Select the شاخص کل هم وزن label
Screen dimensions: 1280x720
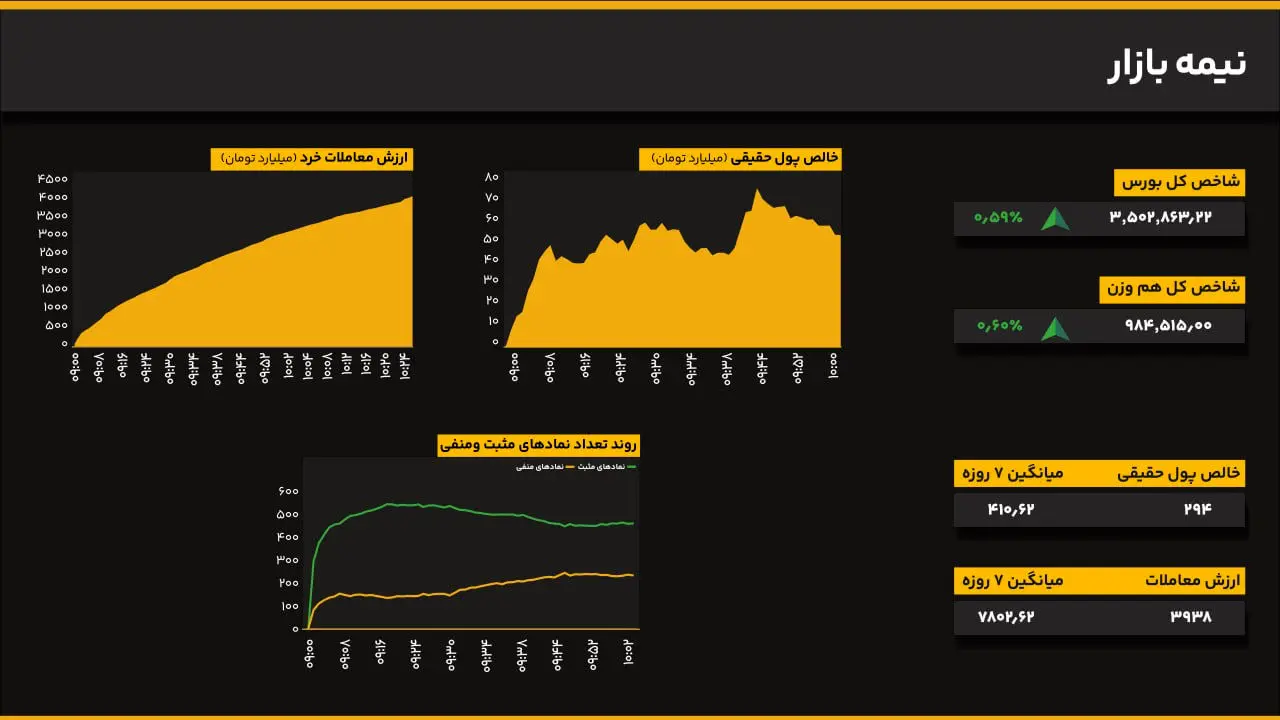click(x=1172, y=289)
